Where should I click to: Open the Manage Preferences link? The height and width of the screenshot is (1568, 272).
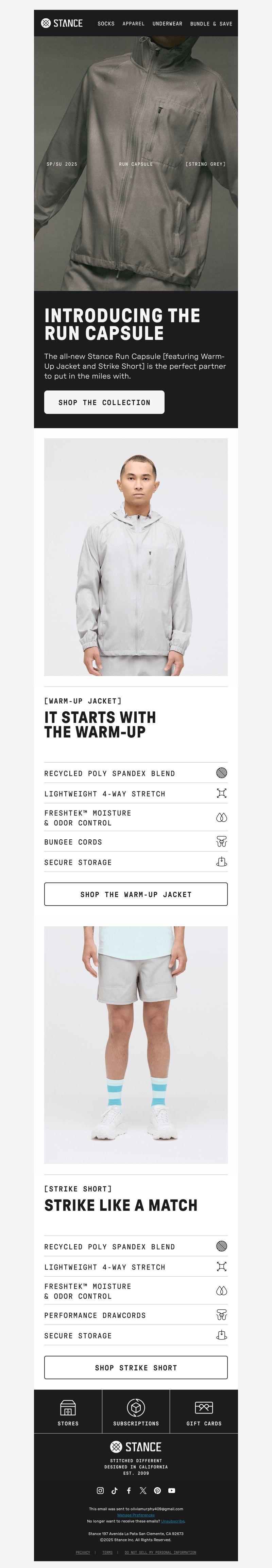[x=136, y=1514]
